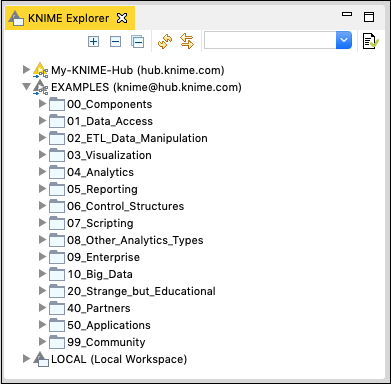
Task: Expand the 04_Analytics folder
Action: 42,172
